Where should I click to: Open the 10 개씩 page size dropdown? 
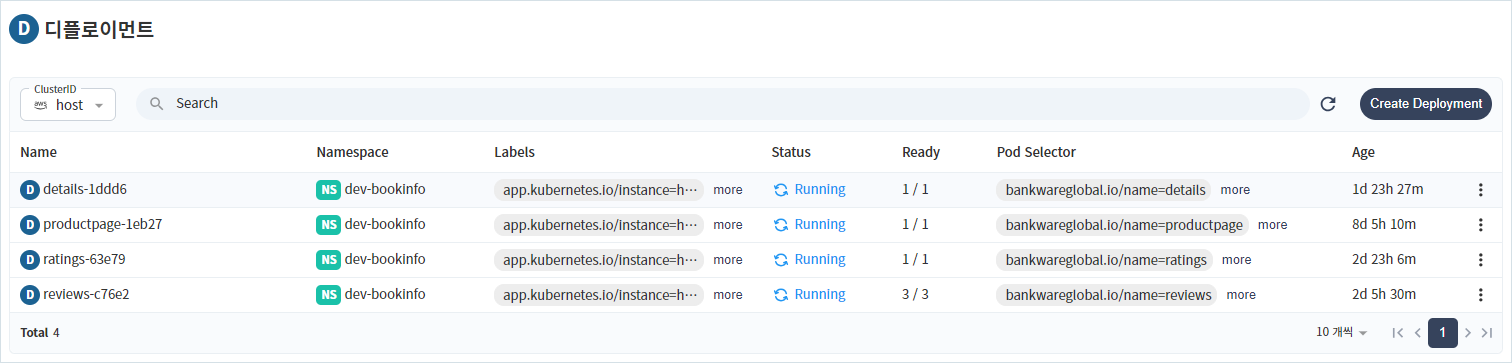pos(1341,332)
